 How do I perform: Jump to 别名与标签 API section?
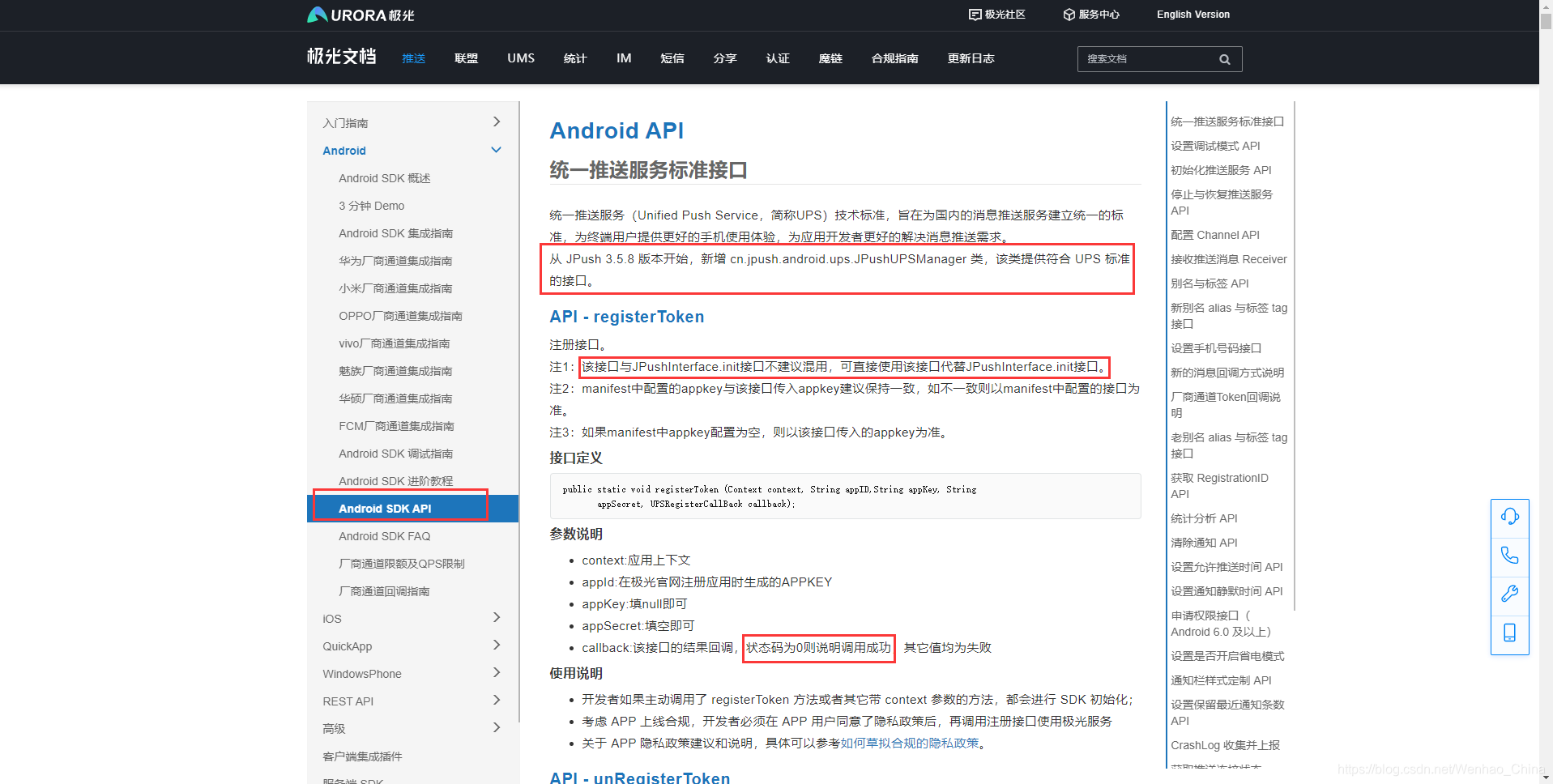(1210, 283)
